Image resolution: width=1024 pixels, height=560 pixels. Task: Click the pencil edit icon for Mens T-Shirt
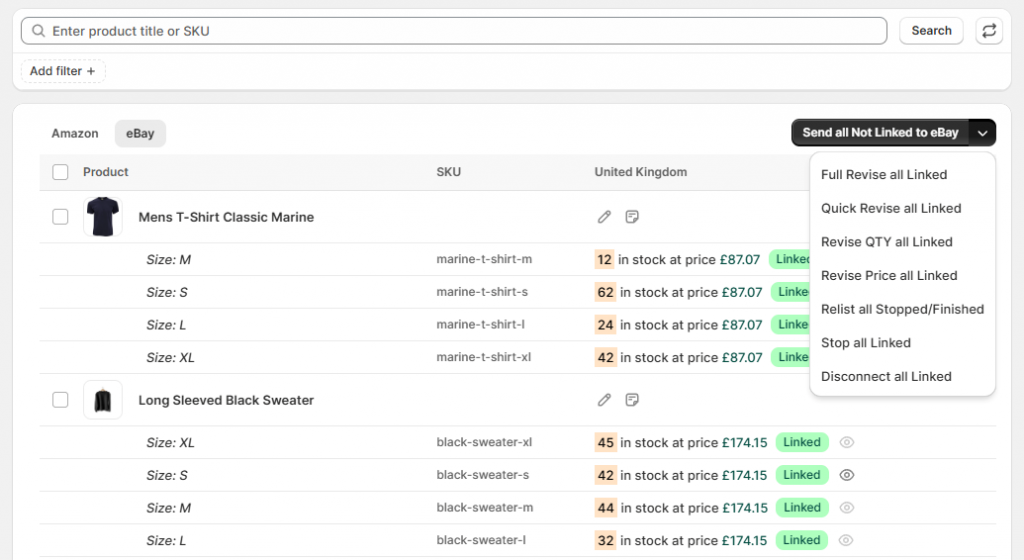[x=604, y=217]
